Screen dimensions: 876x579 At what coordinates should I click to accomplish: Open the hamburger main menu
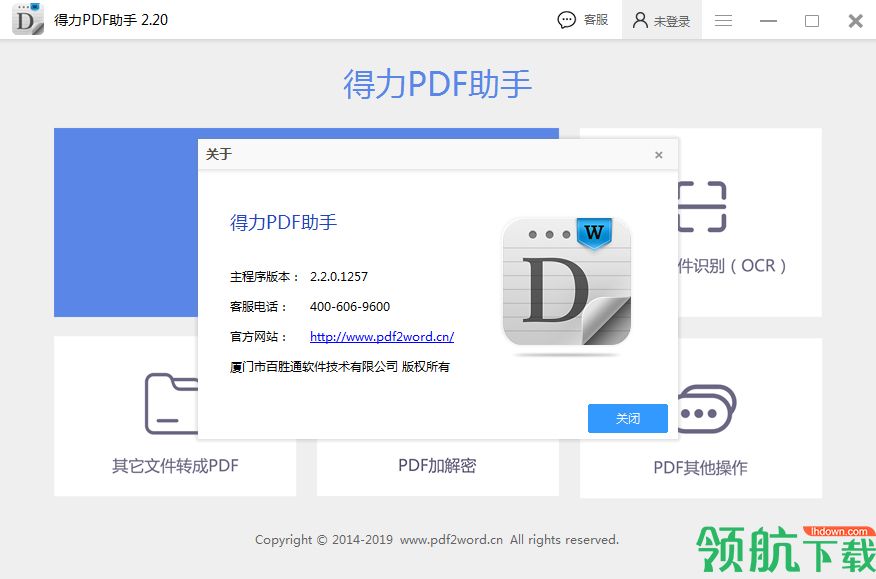tap(723, 21)
